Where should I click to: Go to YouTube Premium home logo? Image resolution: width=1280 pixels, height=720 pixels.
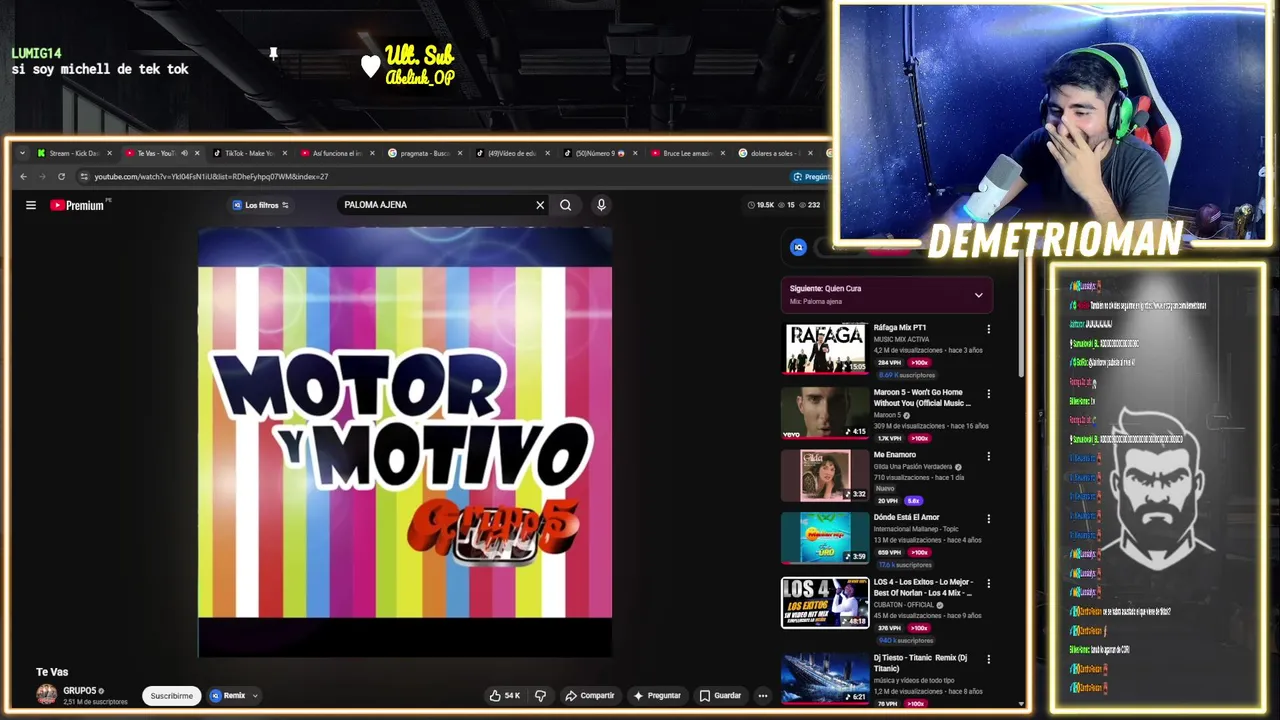(78, 205)
